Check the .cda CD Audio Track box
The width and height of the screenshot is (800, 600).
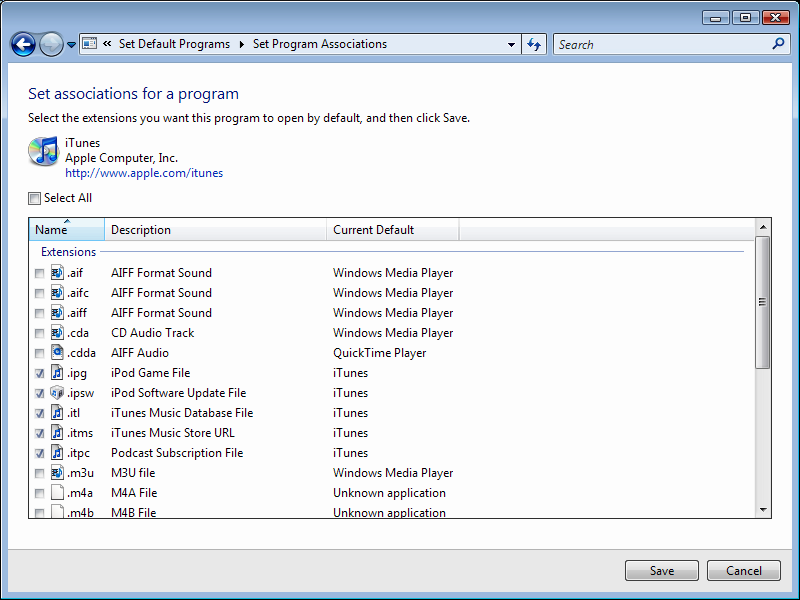coord(39,333)
